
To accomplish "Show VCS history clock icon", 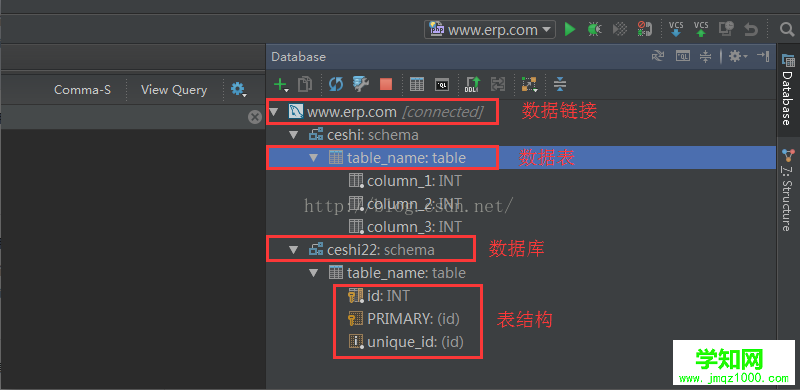I will (726, 30).
